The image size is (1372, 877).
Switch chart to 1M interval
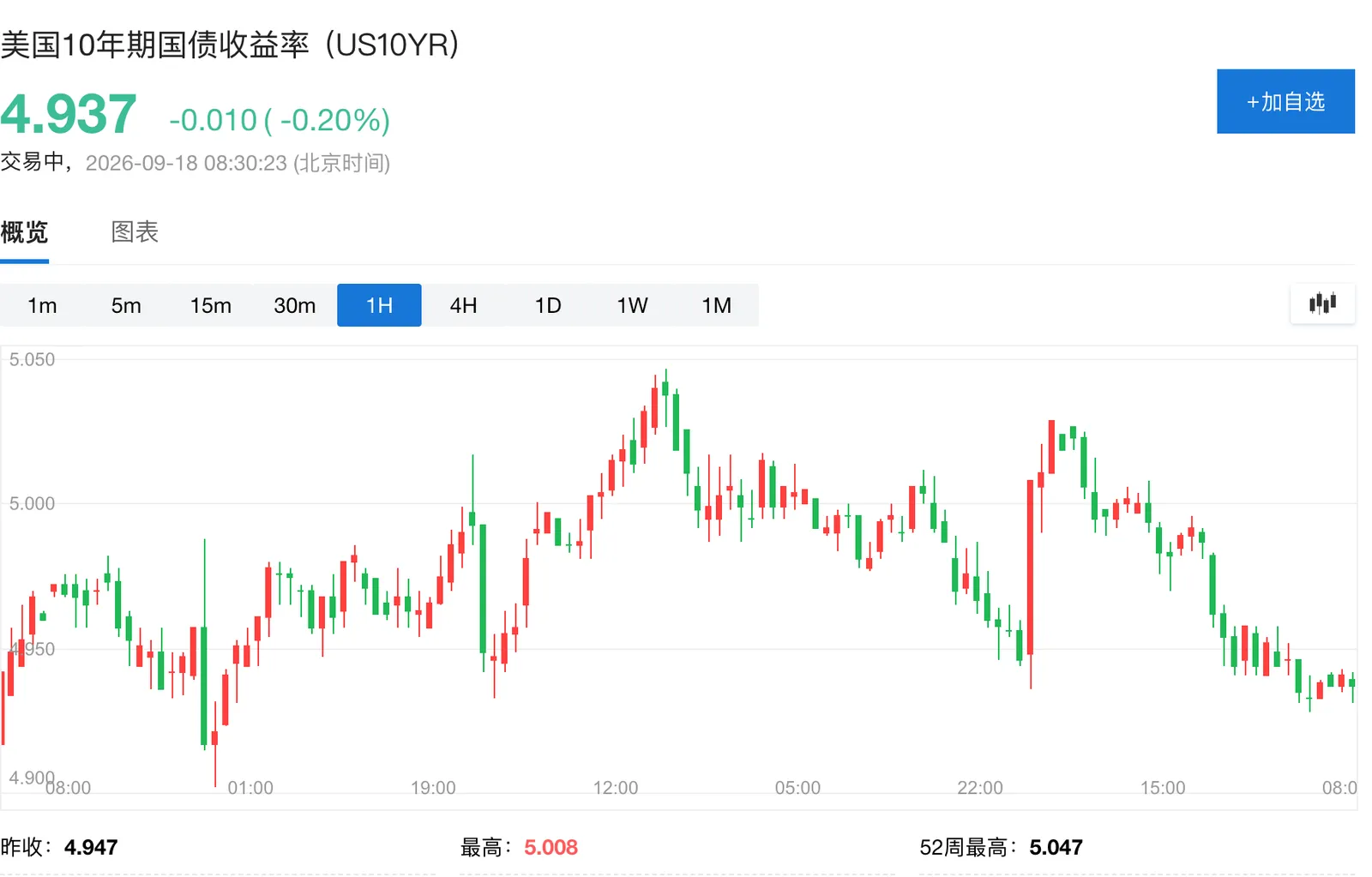click(x=716, y=305)
